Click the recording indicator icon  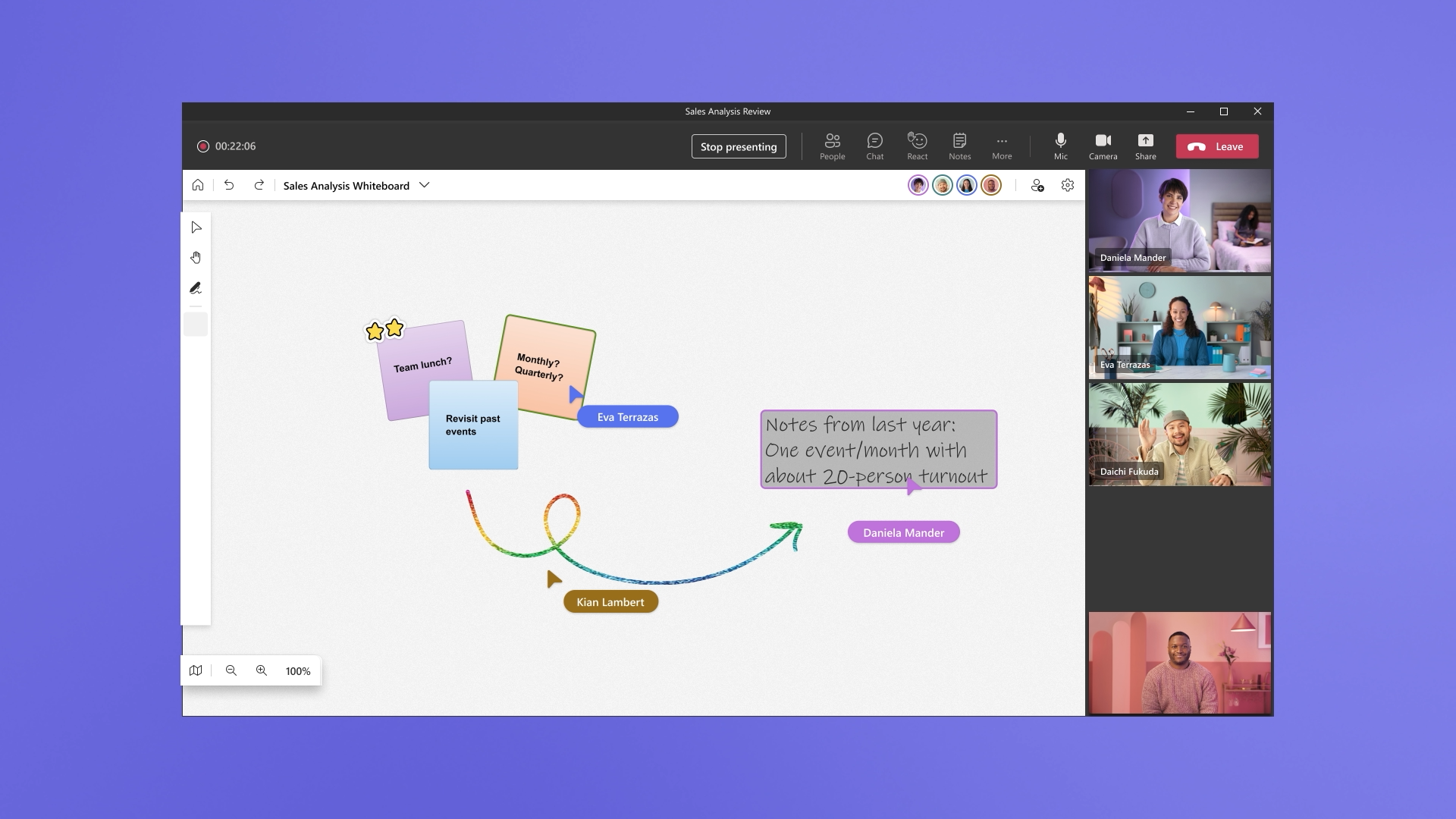coord(202,146)
